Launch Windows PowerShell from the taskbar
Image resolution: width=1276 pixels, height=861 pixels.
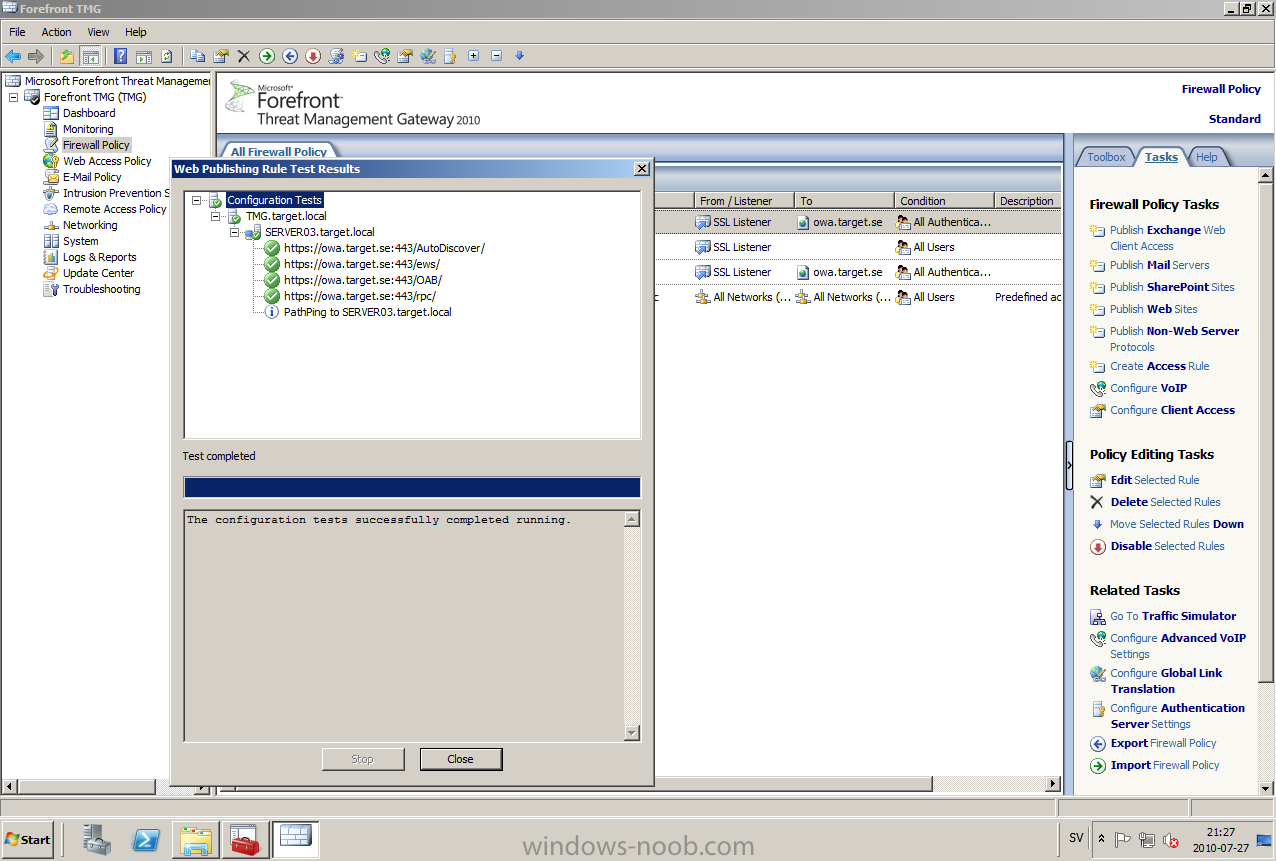tap(146, 838)
